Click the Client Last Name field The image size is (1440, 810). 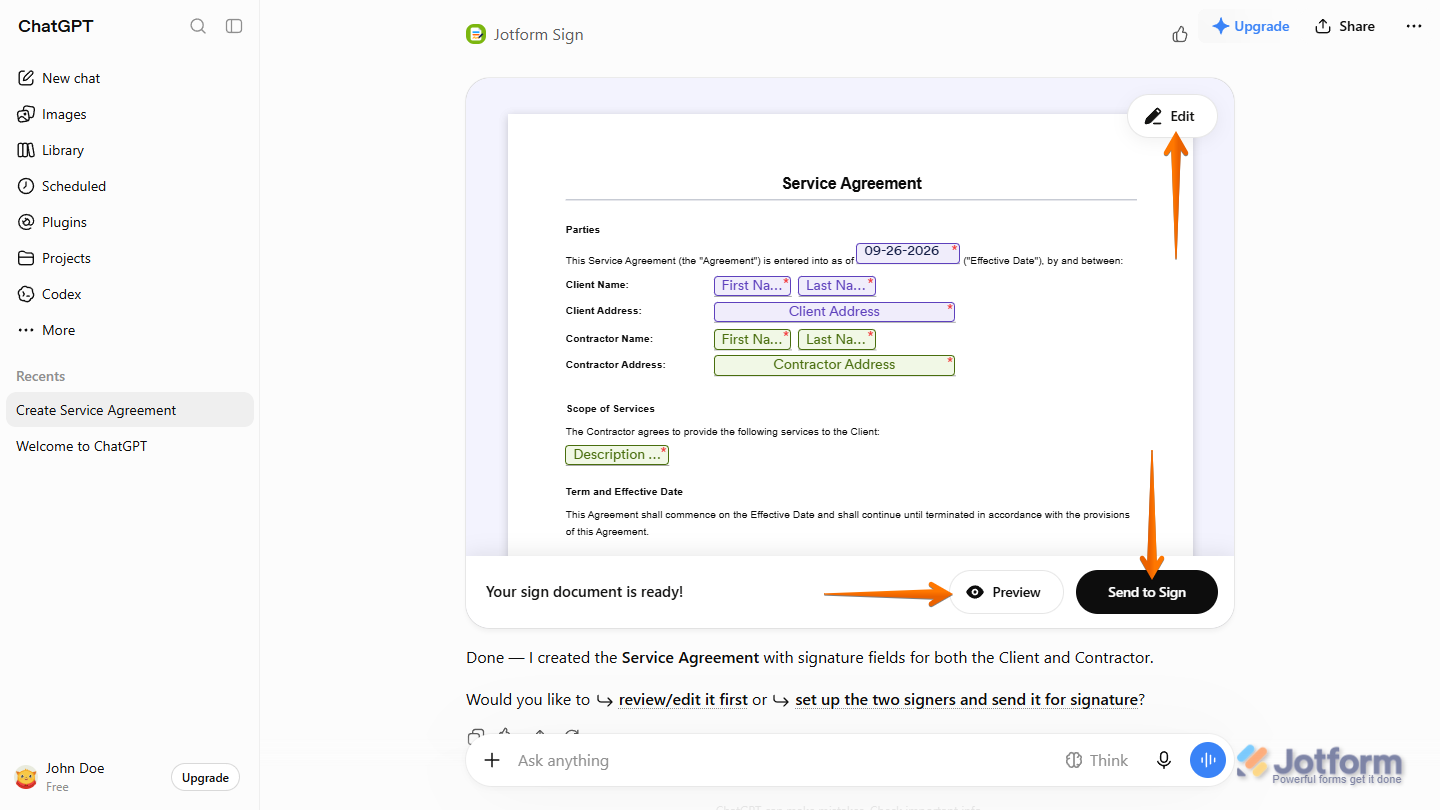pyautogui.click(x=836, y=285)
